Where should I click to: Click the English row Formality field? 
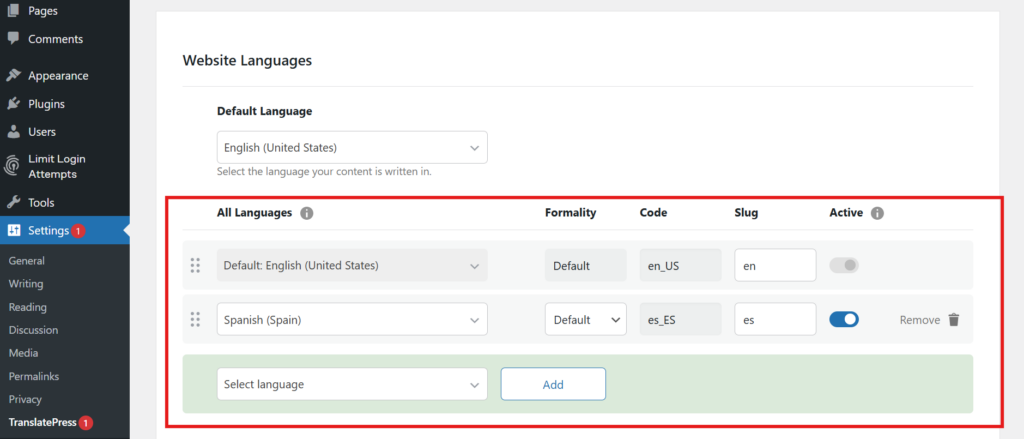[586, 265]
